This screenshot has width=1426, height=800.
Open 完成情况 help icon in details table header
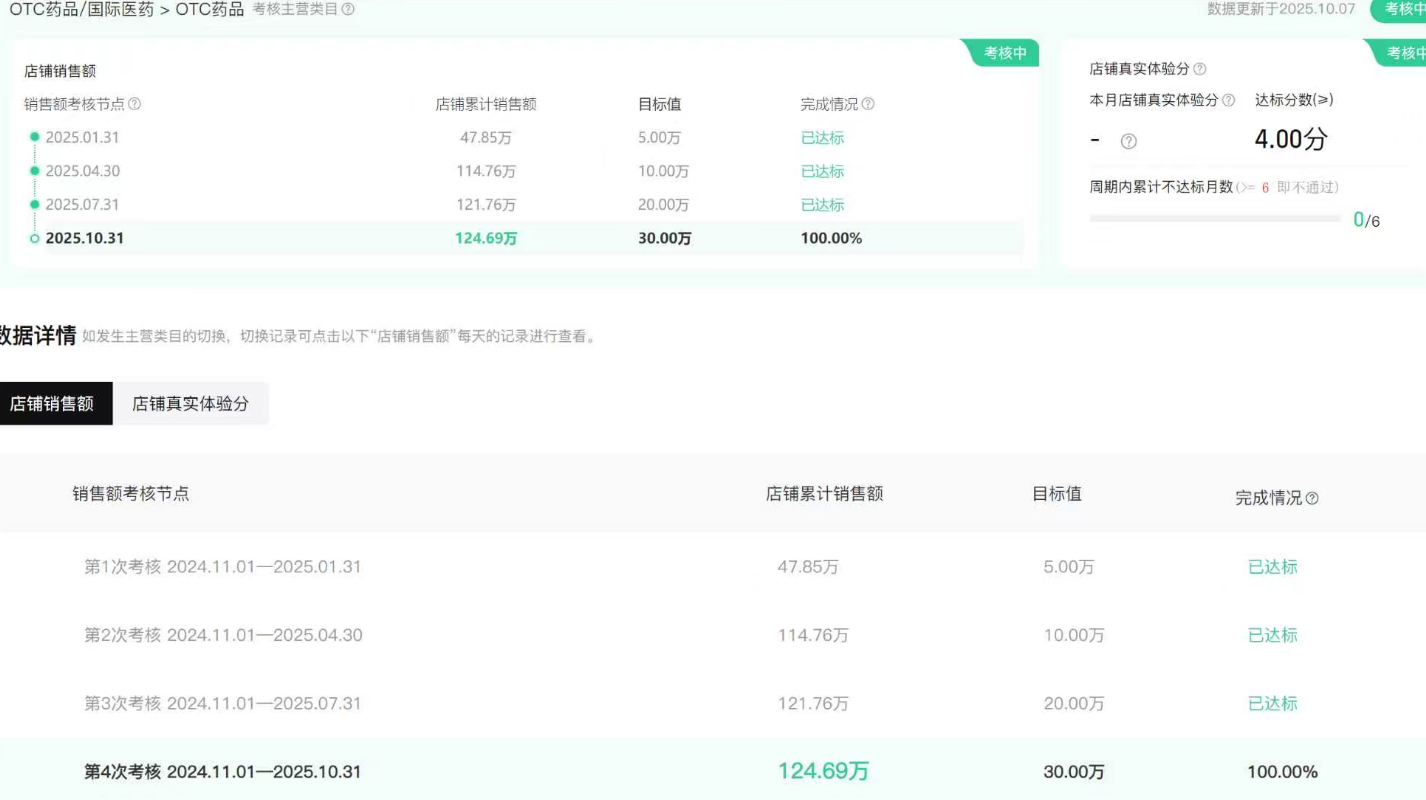(1312, 498)
